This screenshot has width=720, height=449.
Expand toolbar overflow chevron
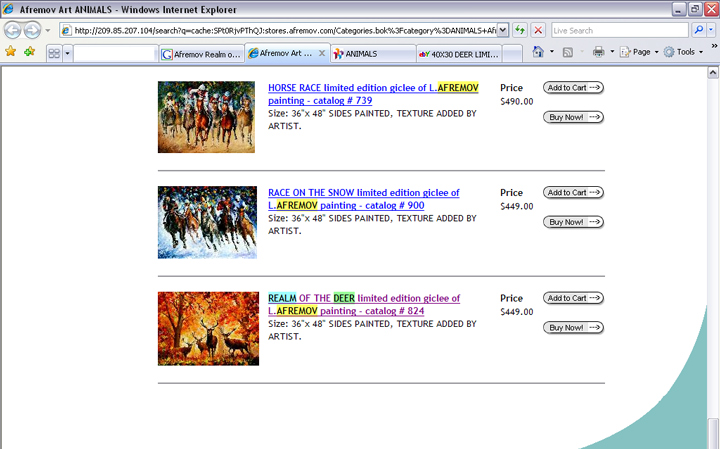coord(714,46)
